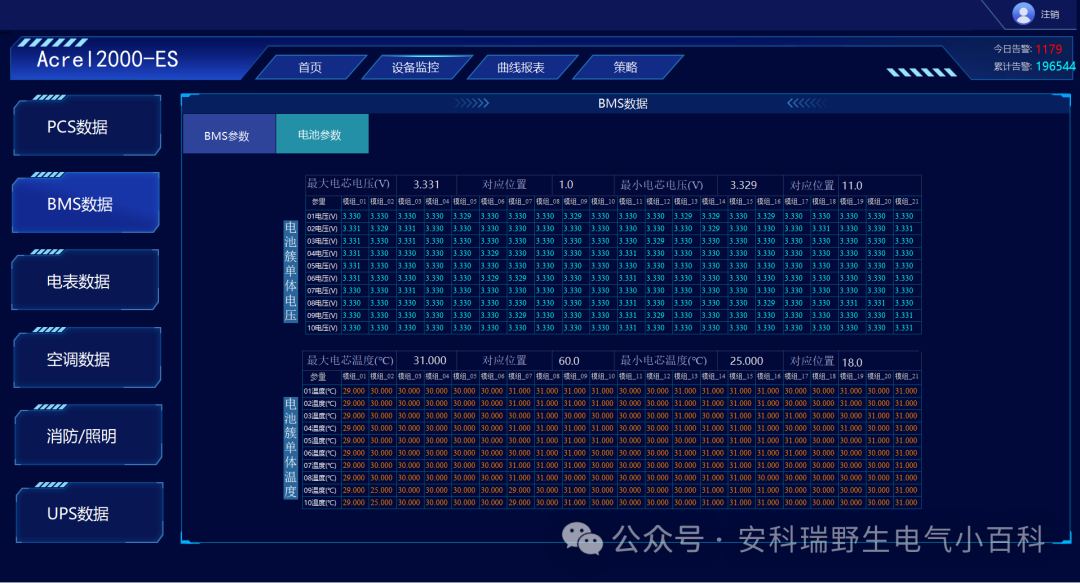The width and height of the screenshot is (1080, 583).
Task: Open 消防/照明 in the sidebar
Action: pyautogui.click(x=87, y=436)
